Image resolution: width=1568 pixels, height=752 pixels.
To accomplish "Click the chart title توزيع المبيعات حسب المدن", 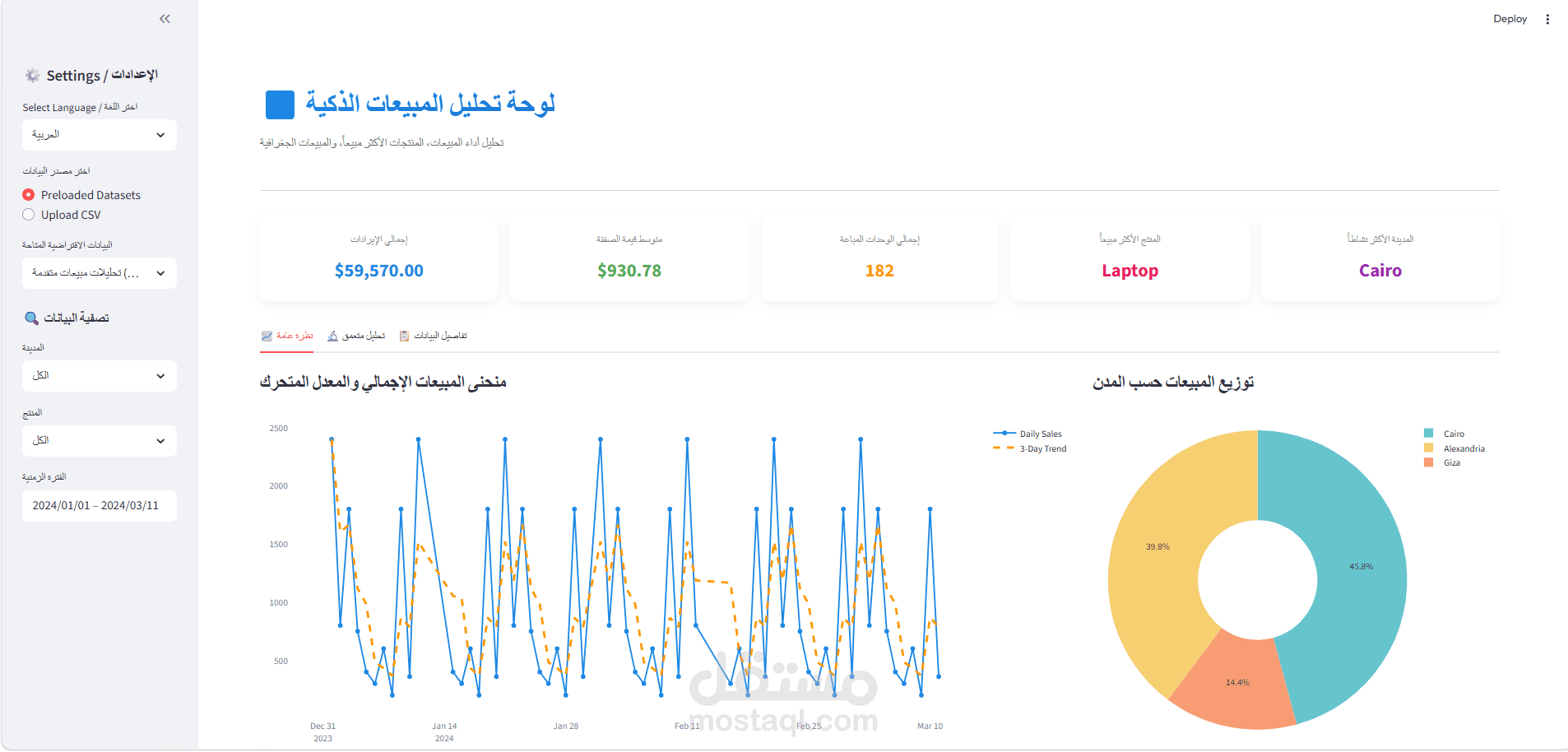I will tap(1173, 382).
